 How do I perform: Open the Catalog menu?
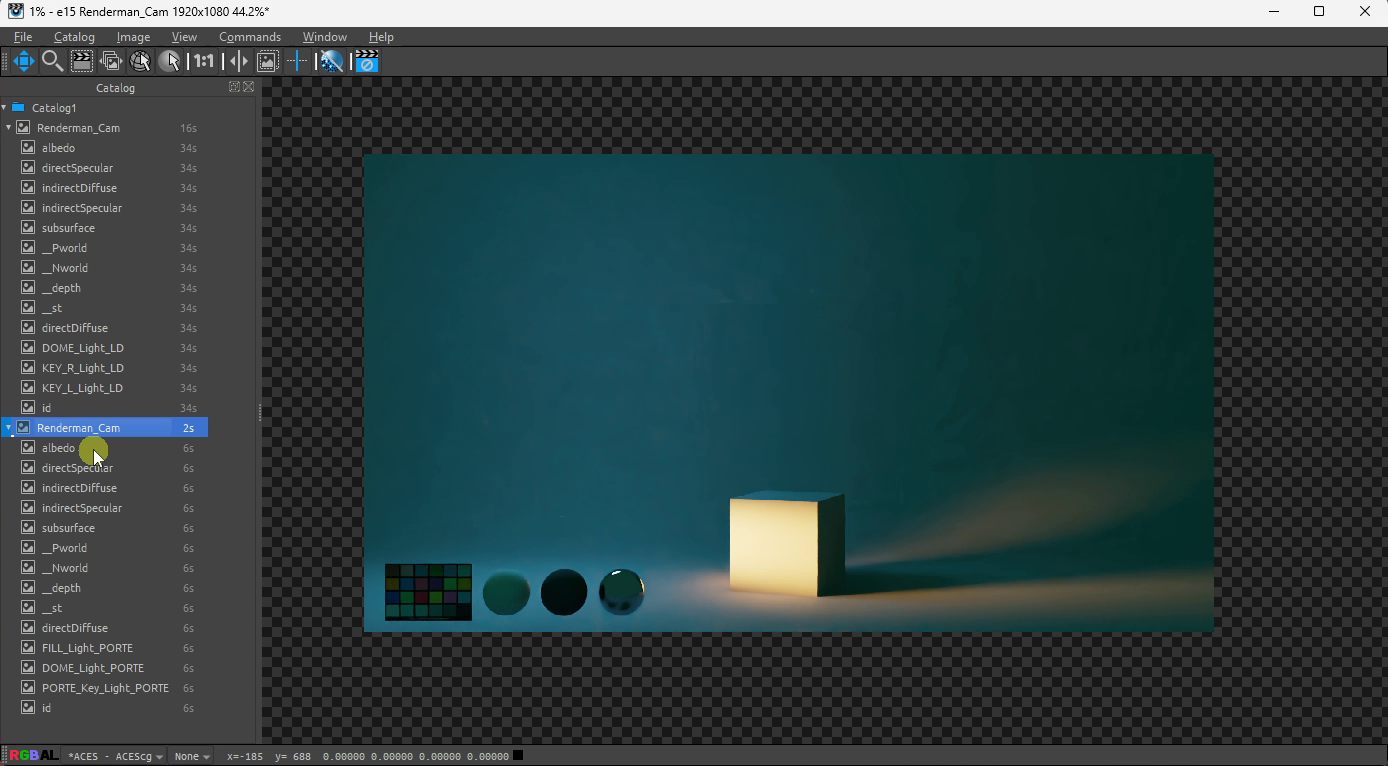tap(74, 37)
